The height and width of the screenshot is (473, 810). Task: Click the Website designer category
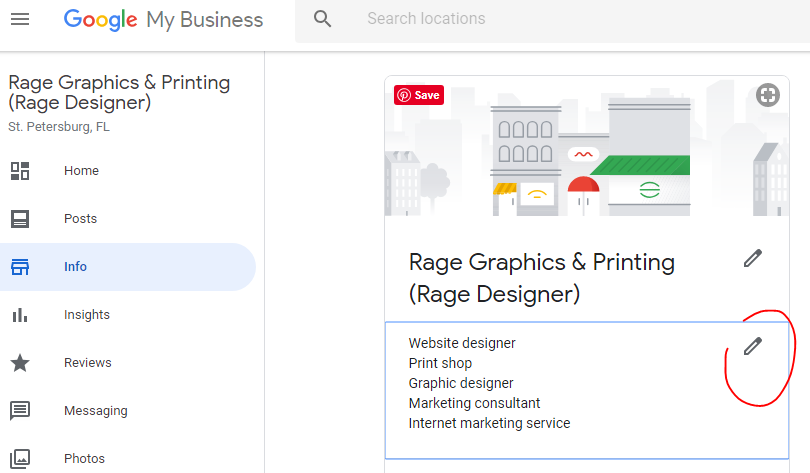click(462, 343)
